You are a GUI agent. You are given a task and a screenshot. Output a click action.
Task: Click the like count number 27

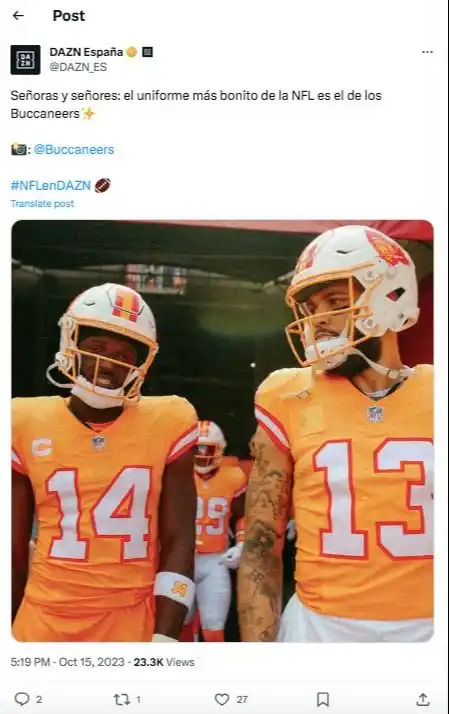point(242,699)
